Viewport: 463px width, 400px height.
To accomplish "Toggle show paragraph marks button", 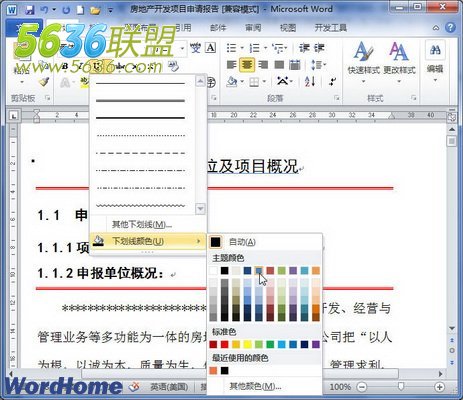I will 332,81.
